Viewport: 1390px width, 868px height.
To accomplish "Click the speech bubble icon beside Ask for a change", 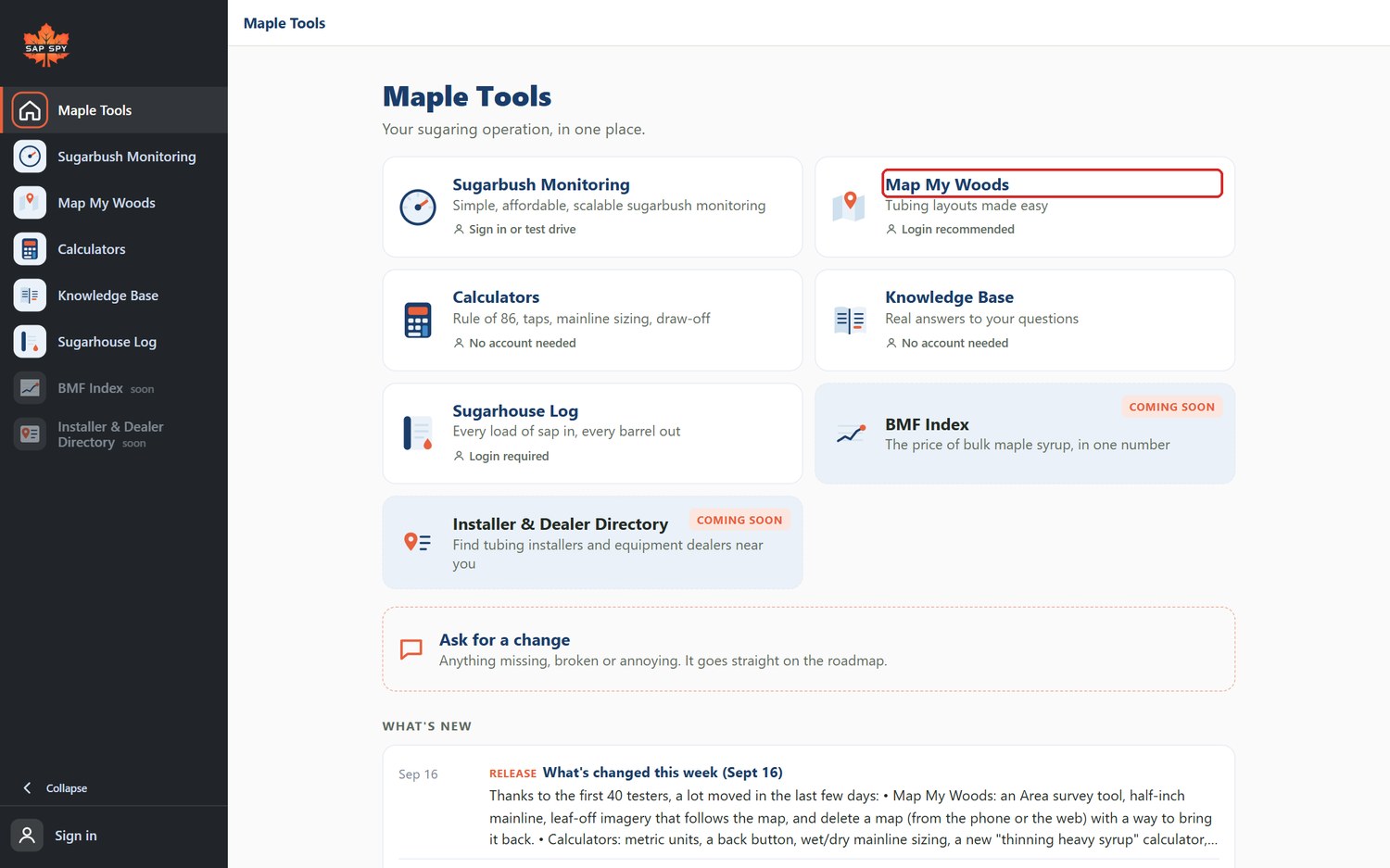I will pyautogui.click(x=411, y=649).
